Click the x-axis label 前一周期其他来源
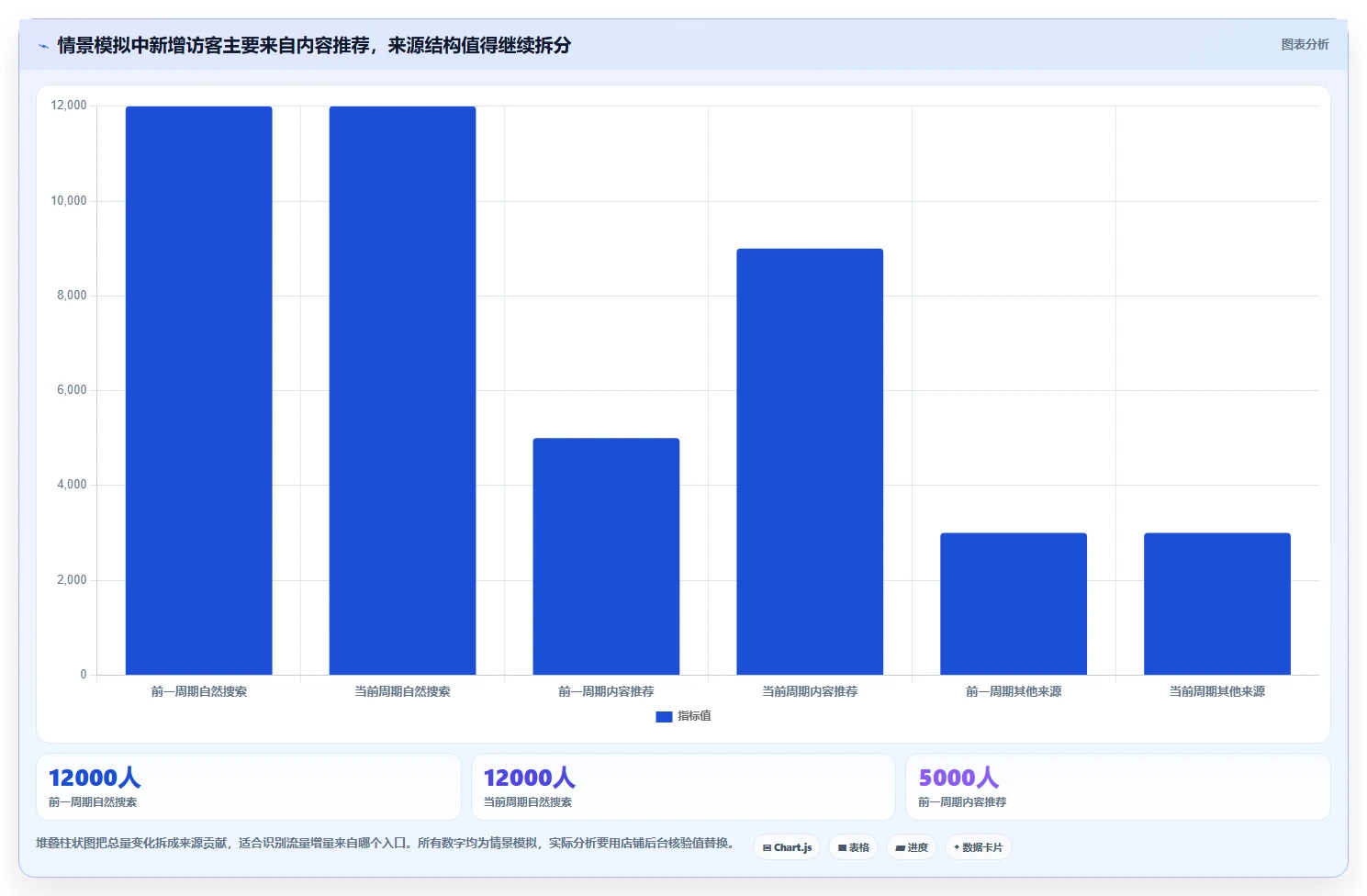The image size is (1367, 896). click(1014, 691)
